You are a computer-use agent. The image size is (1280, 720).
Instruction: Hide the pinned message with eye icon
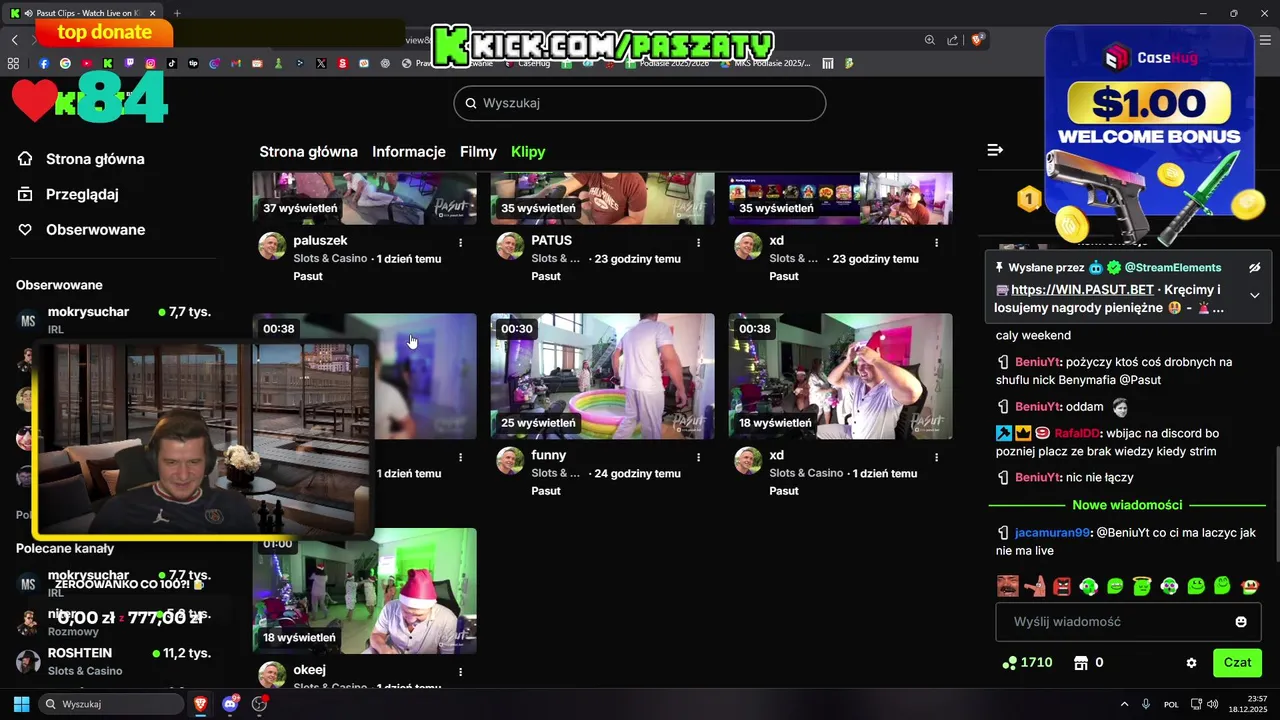[1254, 268]
